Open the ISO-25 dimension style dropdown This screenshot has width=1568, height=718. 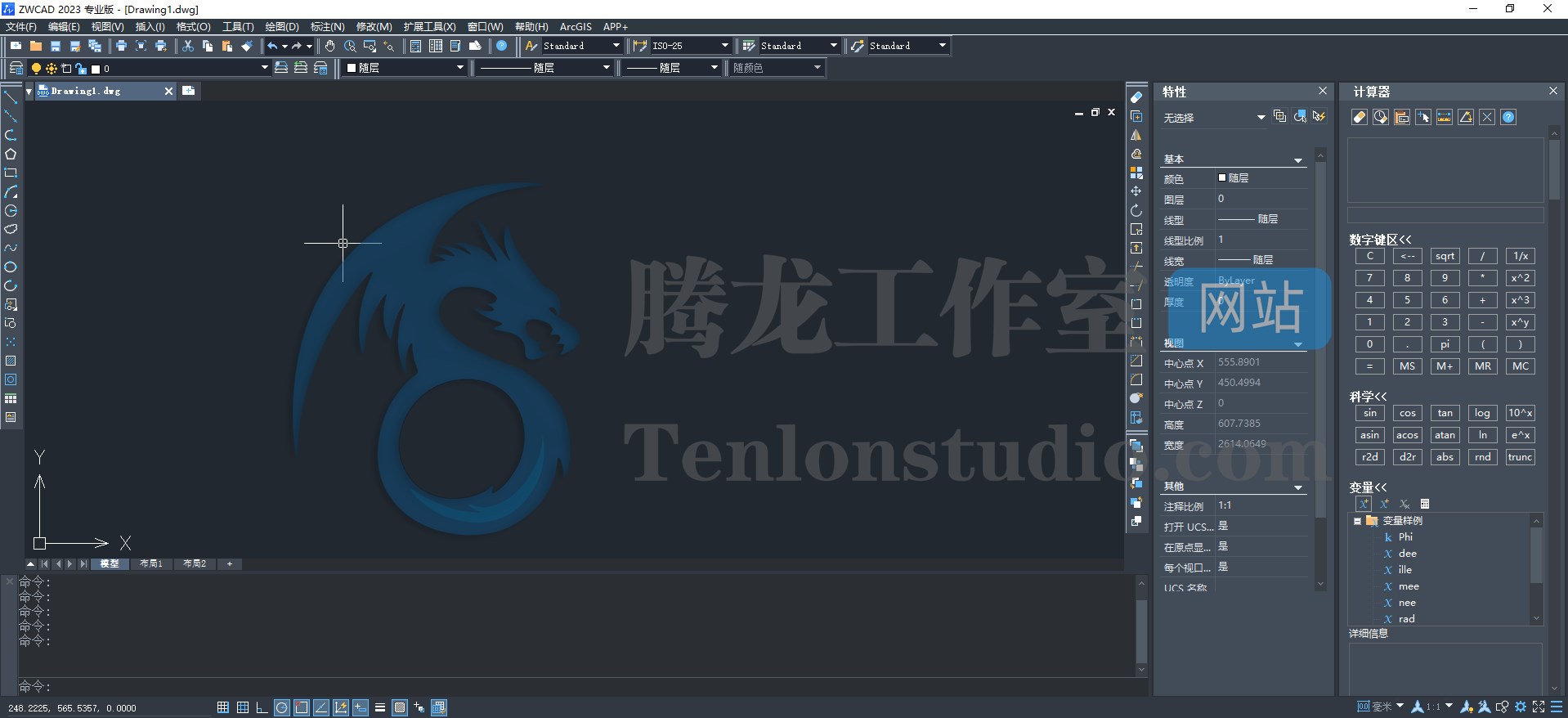coord(690,46)
